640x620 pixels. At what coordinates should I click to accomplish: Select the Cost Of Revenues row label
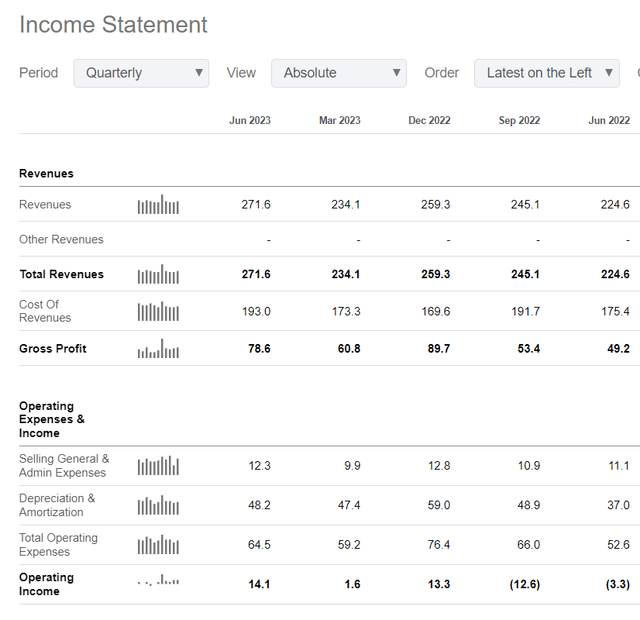(x=45, y=311)
